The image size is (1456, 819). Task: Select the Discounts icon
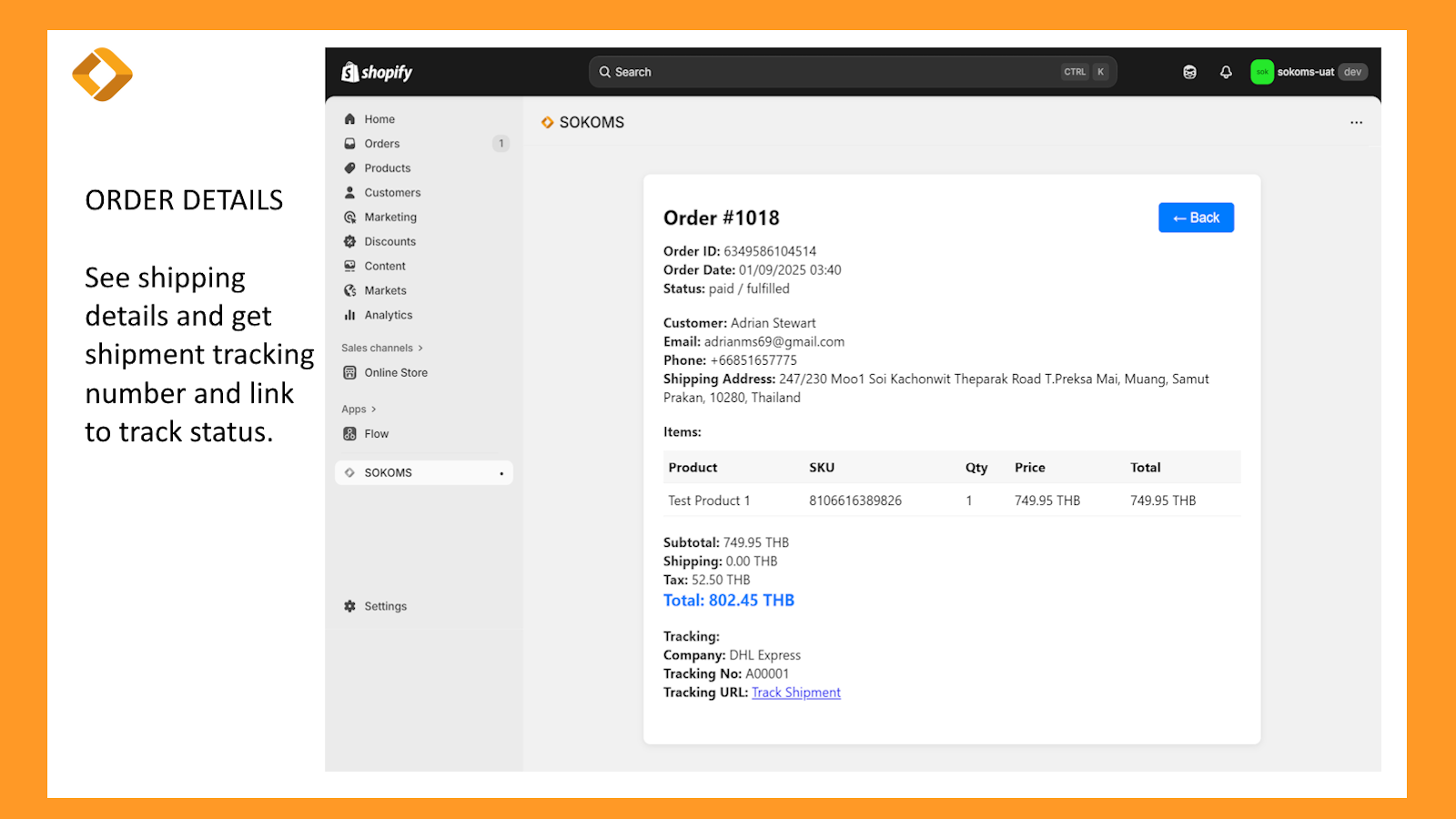point(349,241)
